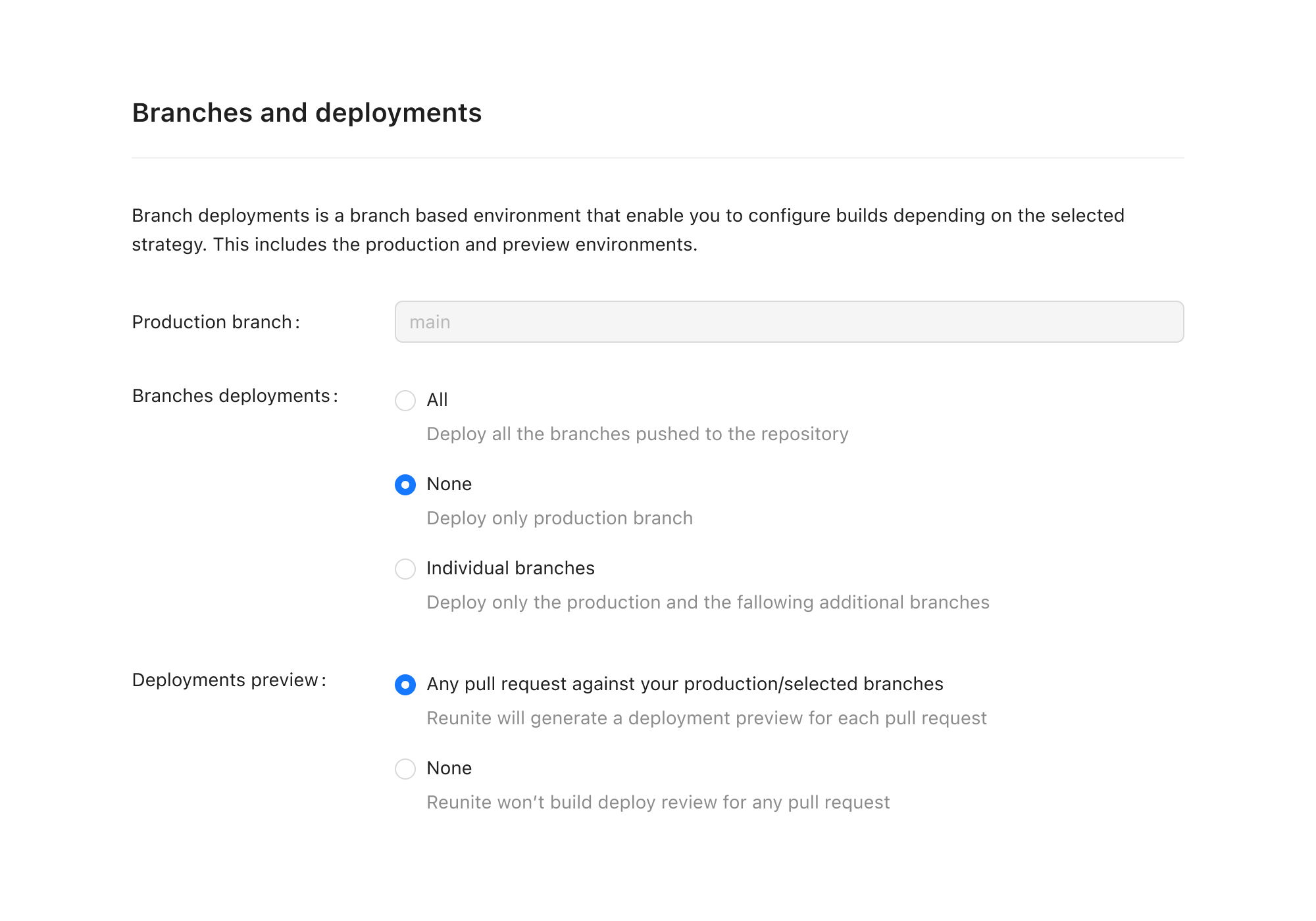Select None under Deployments preview
The image size is (1316, 921).
point(405,768)
